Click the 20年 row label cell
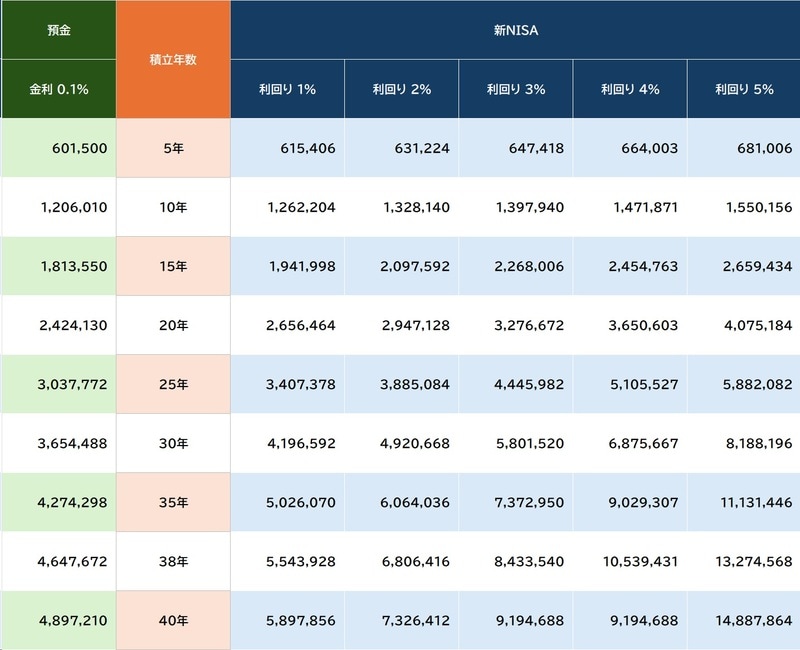This screenshot has height=650, width=800. tap(173, 325)
